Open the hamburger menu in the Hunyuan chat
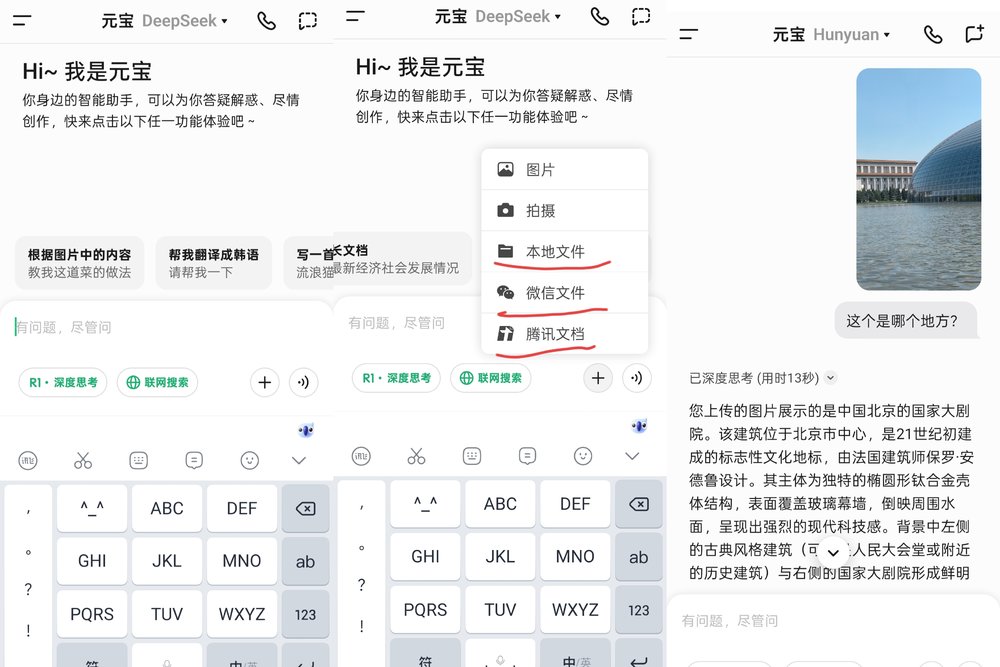The width and height of the screenshot is (1000, 667). [688, 34]
